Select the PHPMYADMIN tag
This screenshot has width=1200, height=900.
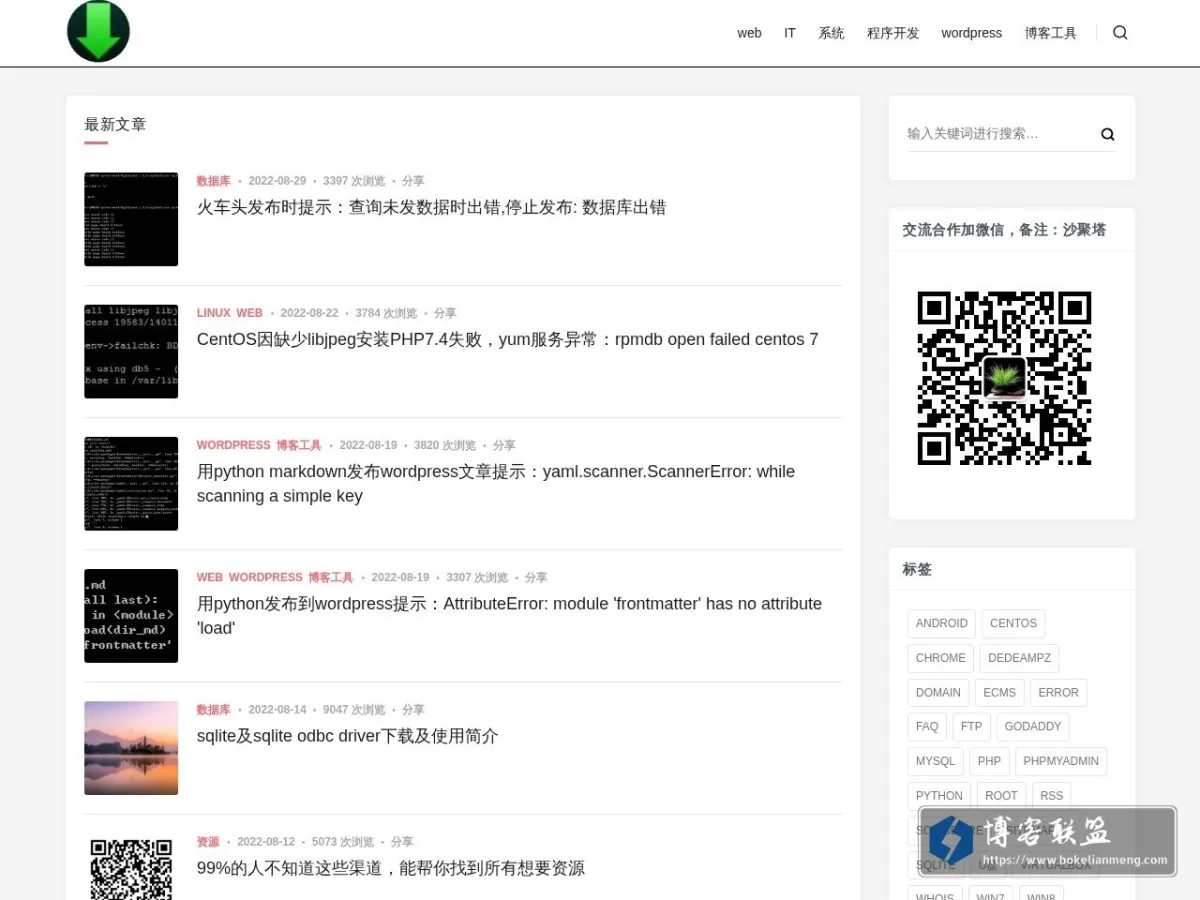(1061, 761)
